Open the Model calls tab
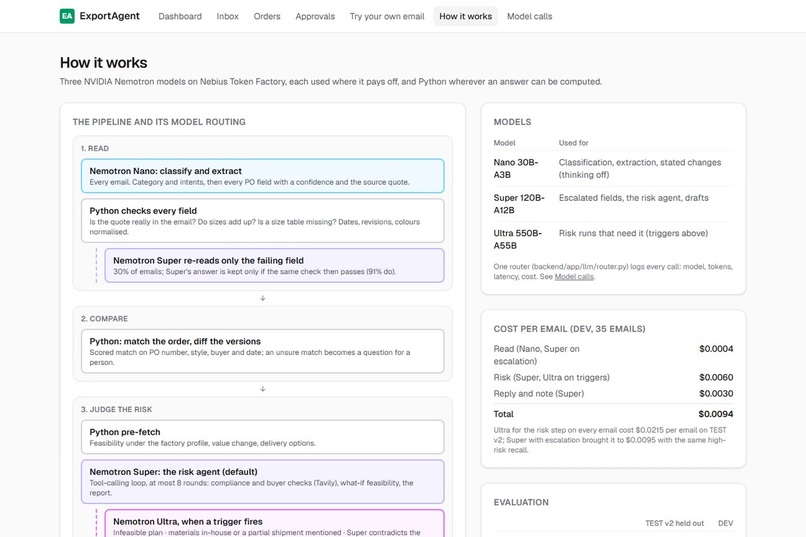This screenshot has width=806, height=537. [529, 16]
